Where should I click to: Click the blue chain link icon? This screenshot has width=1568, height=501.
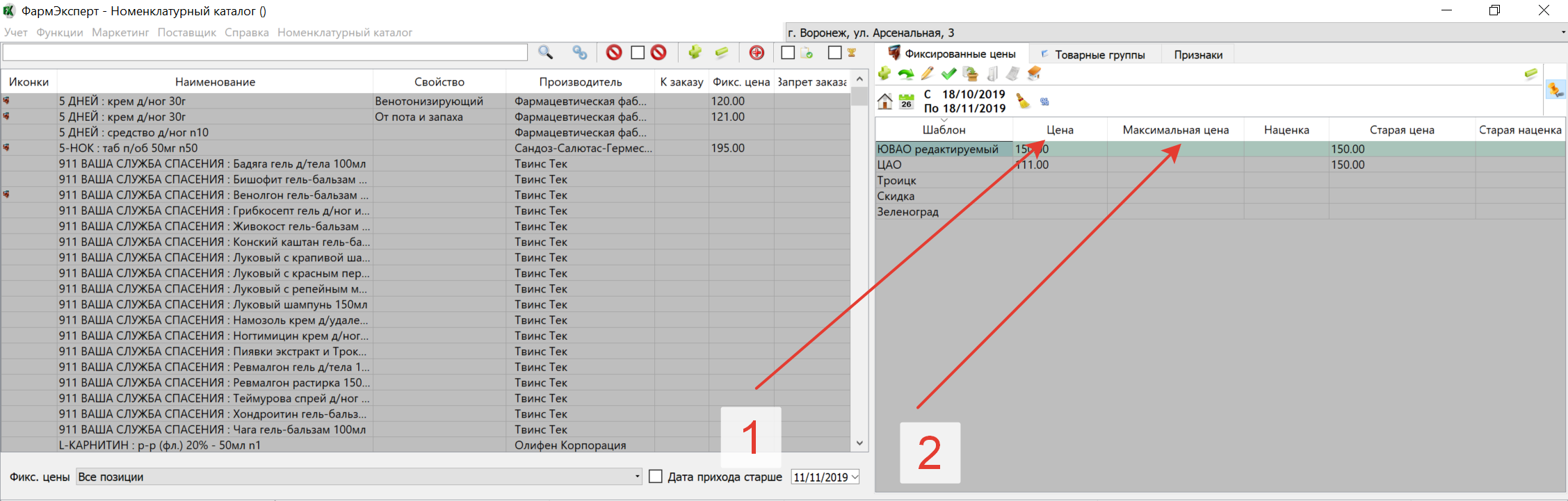point(579,53)
